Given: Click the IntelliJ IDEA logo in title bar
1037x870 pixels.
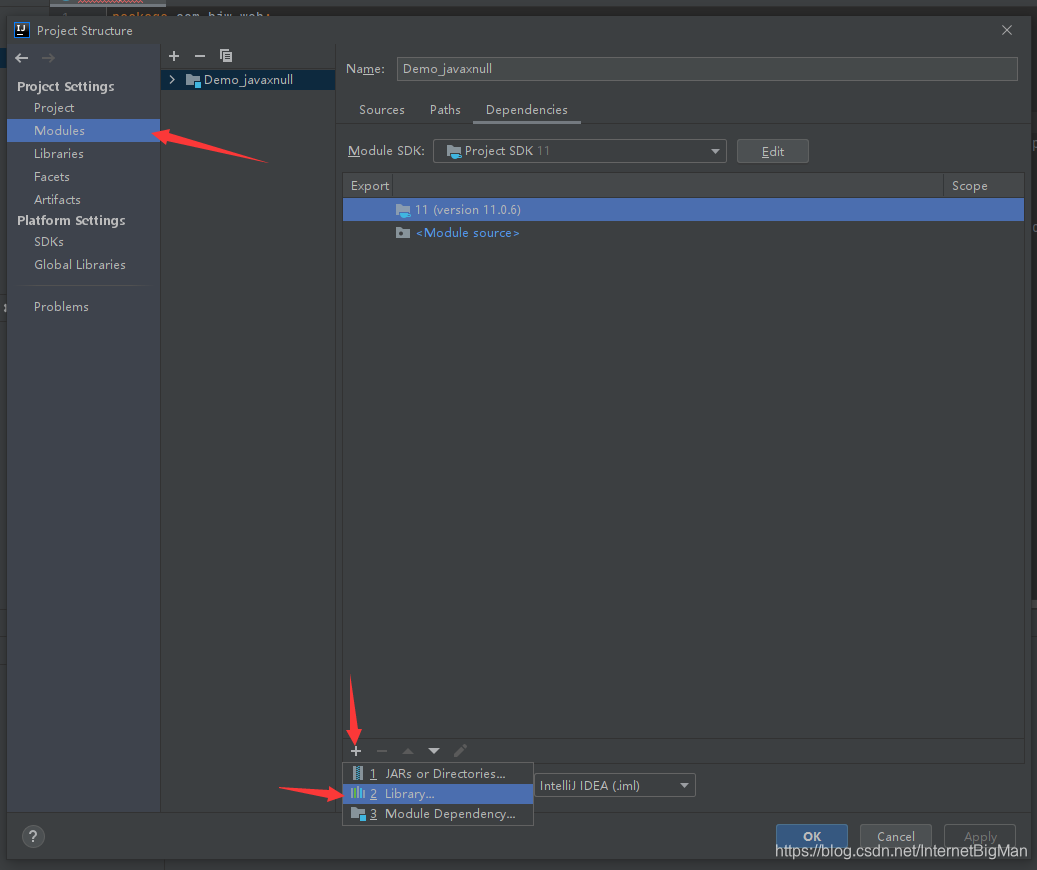Looking at the screenshot, I should tap(22, 30).
